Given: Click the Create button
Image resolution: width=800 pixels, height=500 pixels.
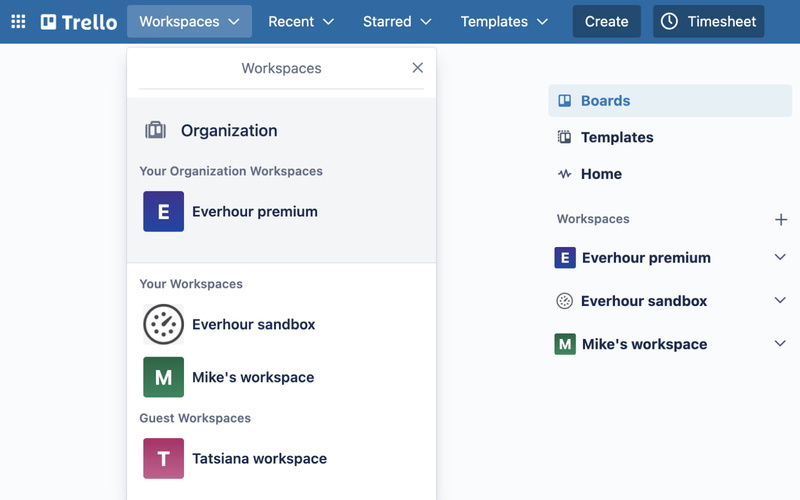Looking at the screenshot, I should (607, 21).
